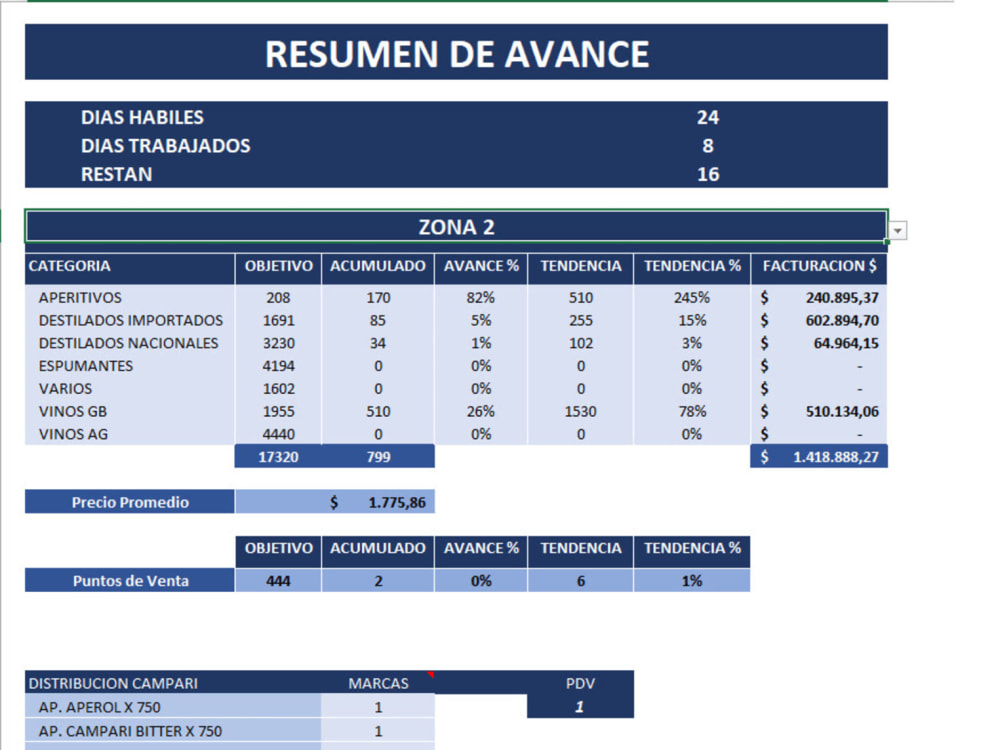Screen dimensions: 1000x750
Task: Select Puntos de Venta tendencia 6
Action: [580, 580]
